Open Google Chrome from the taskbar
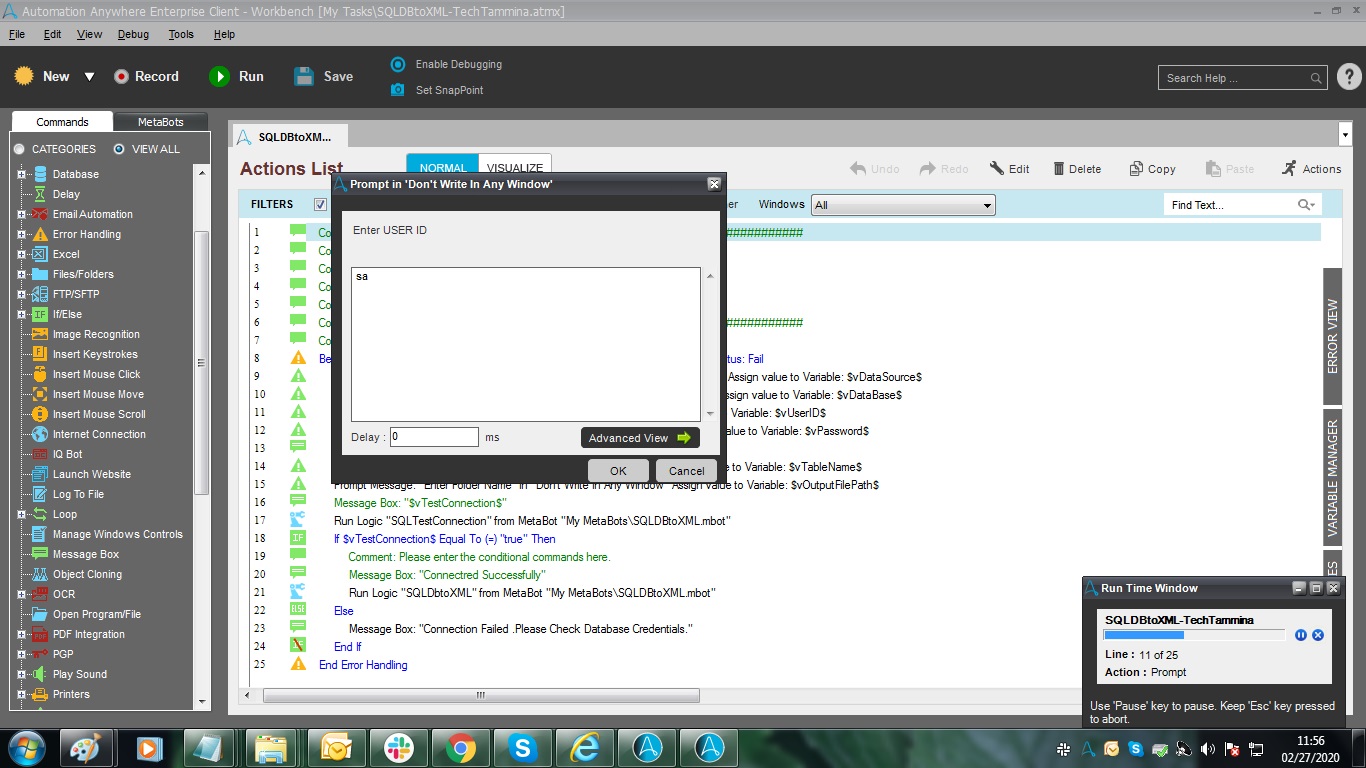This screenshot has width=1366, height=768. (461, 747)
